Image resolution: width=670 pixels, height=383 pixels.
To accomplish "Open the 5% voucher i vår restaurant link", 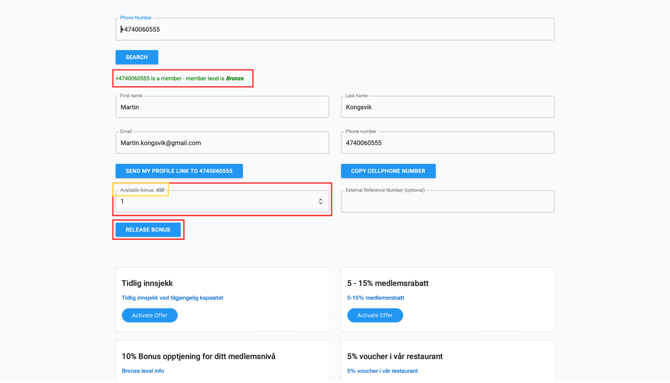I will 382,371.
